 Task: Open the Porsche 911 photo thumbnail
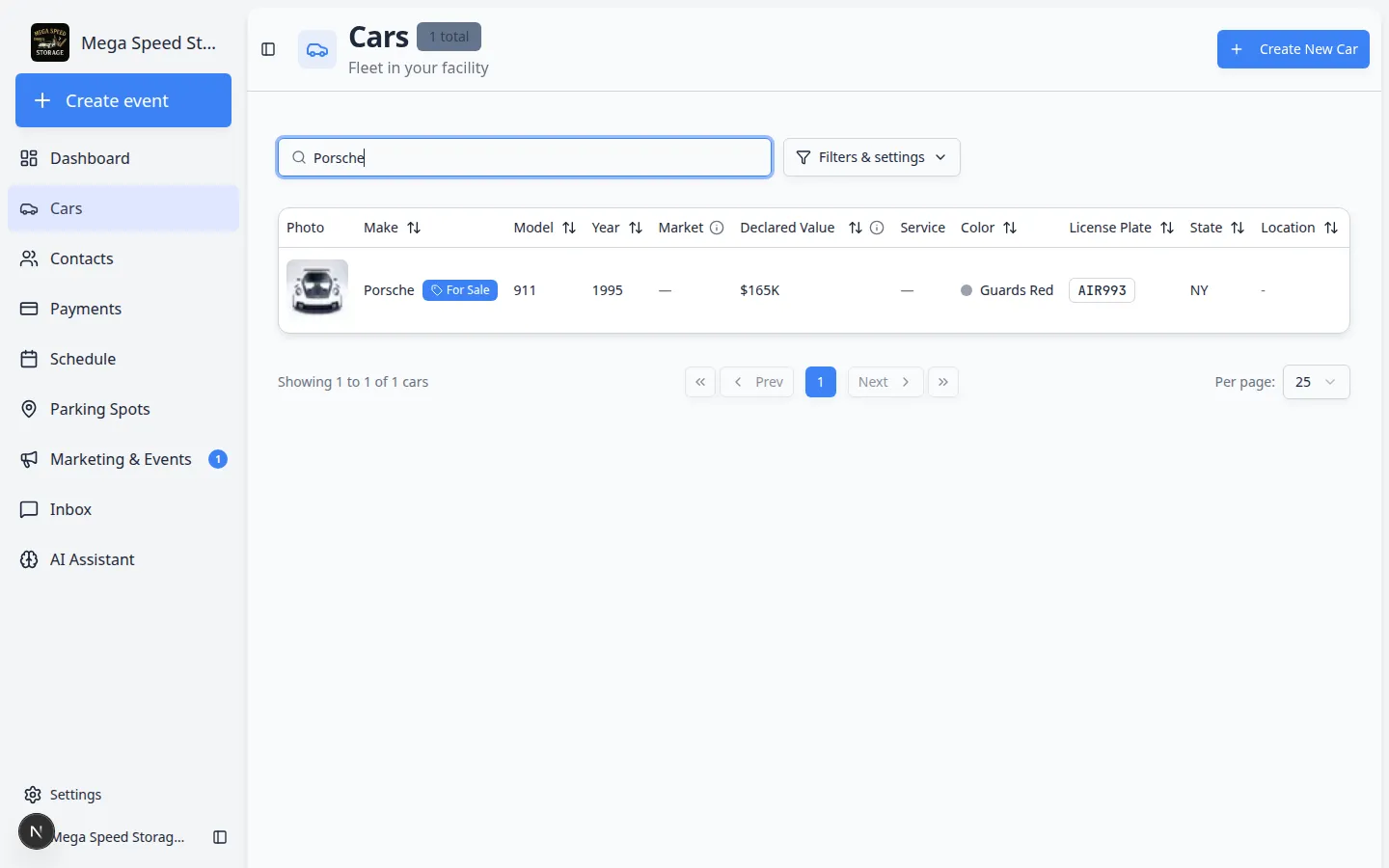317,287
